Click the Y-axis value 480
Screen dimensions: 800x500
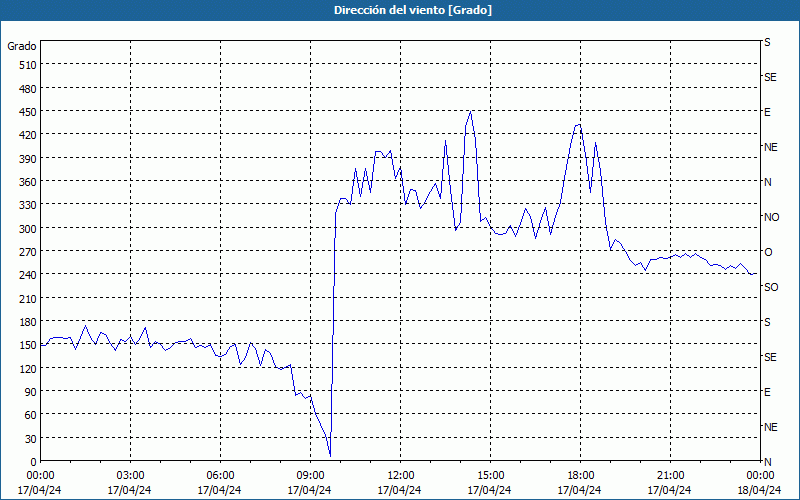(x=28, y=89)
